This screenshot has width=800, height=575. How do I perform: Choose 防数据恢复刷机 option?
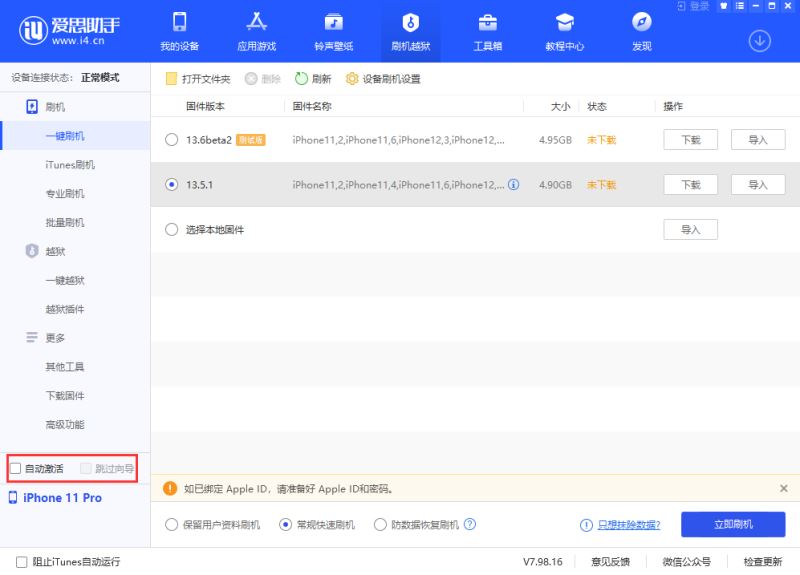tap(380, 524)
